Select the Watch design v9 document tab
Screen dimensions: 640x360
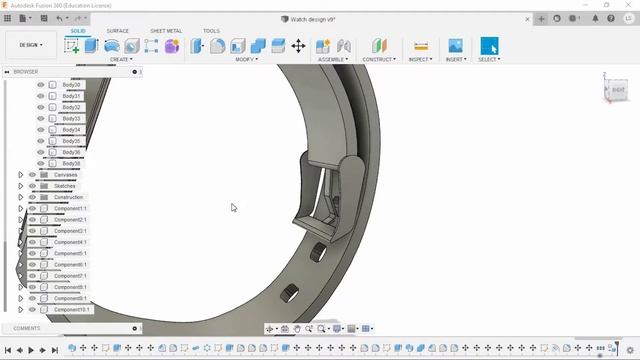click(309, 19)
